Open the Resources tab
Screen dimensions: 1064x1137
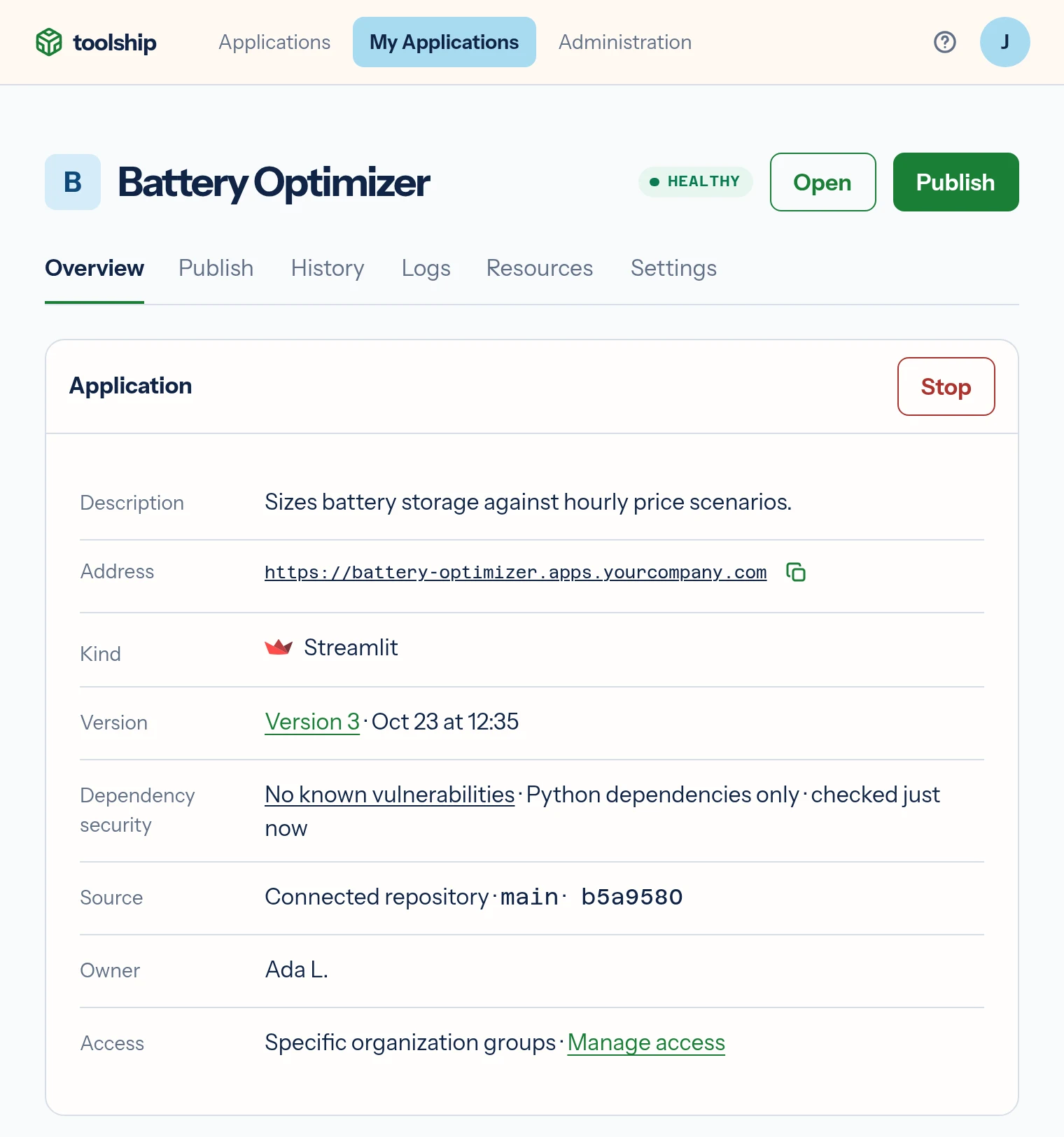(x=540, y=268)
